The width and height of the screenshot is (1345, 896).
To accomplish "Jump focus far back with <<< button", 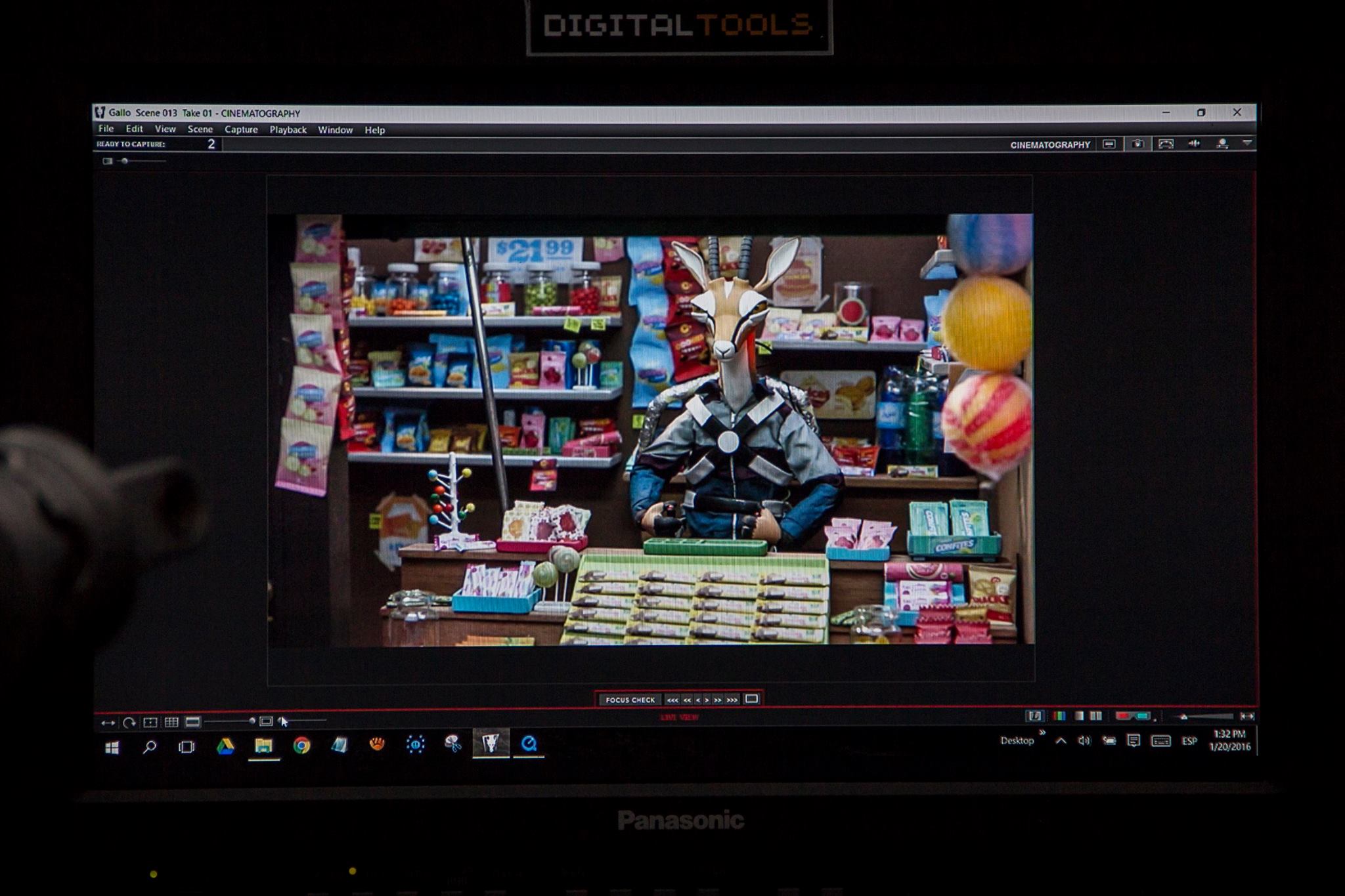I will (672, 700).
